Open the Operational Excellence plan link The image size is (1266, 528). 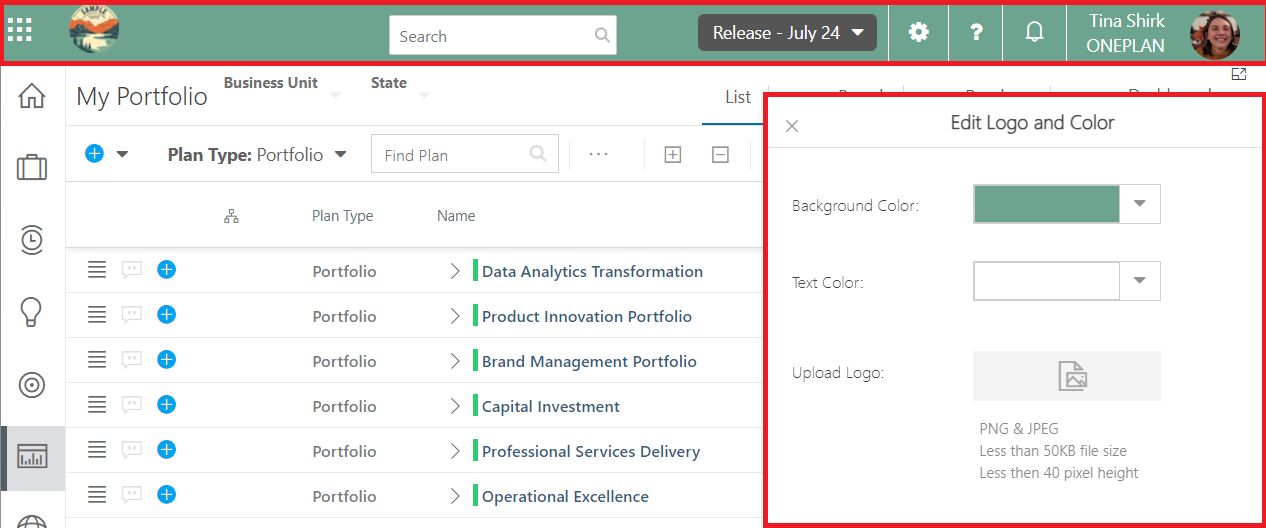[x=565, y=496]
